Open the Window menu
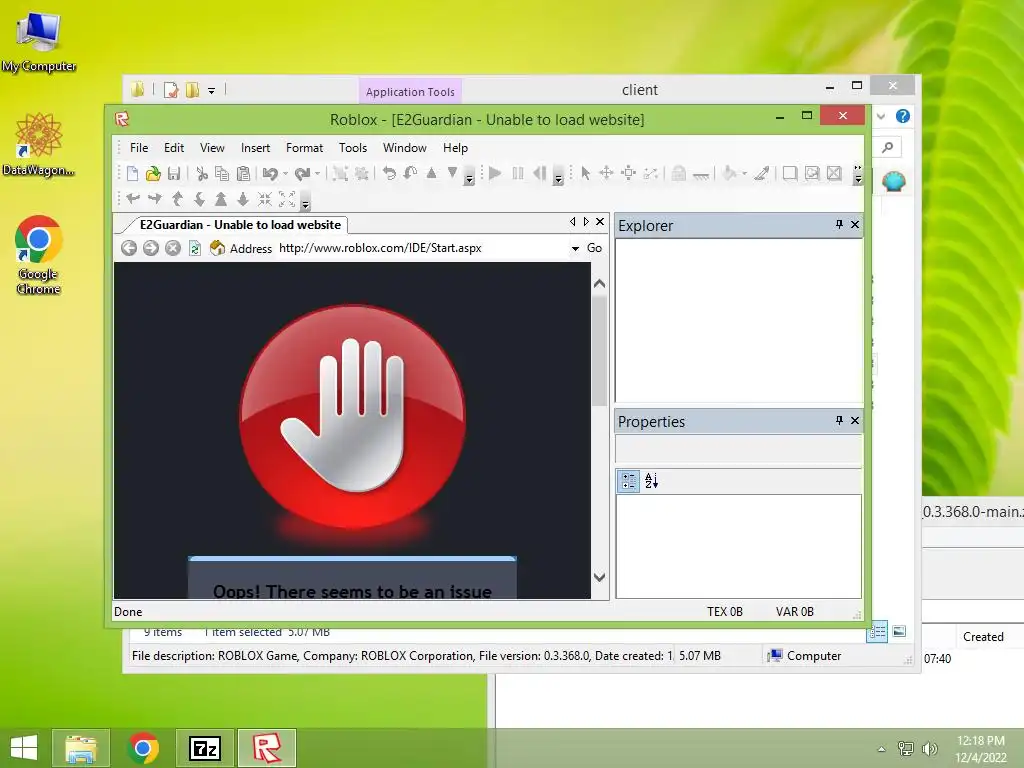Viewport: 1024px width, 768px height. (404, 148)
